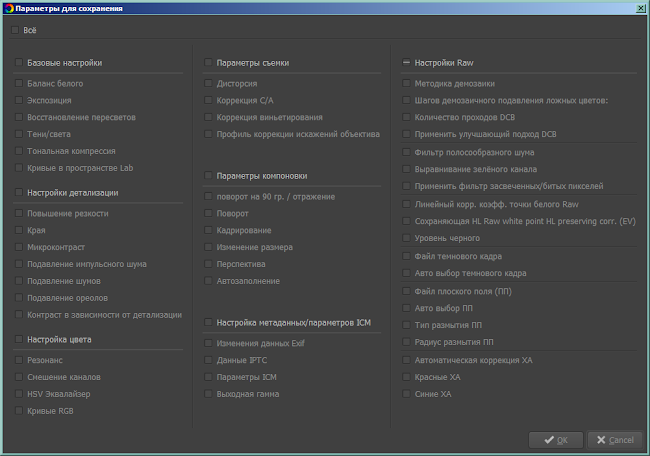650x456 pixels.
Task: Tick "Количество проходов DCB"
Action: pyautogui.click(x=406, y=117)
